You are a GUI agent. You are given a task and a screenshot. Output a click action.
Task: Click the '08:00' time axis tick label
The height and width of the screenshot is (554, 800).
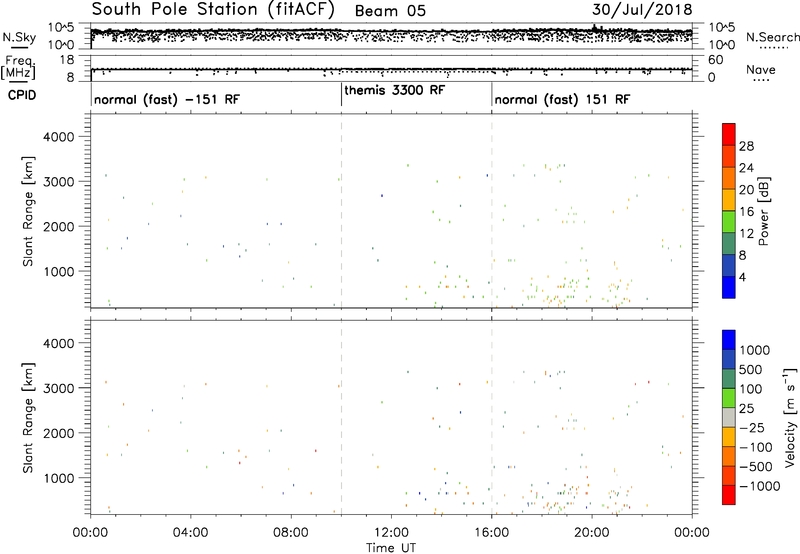(x=291, y=533)
